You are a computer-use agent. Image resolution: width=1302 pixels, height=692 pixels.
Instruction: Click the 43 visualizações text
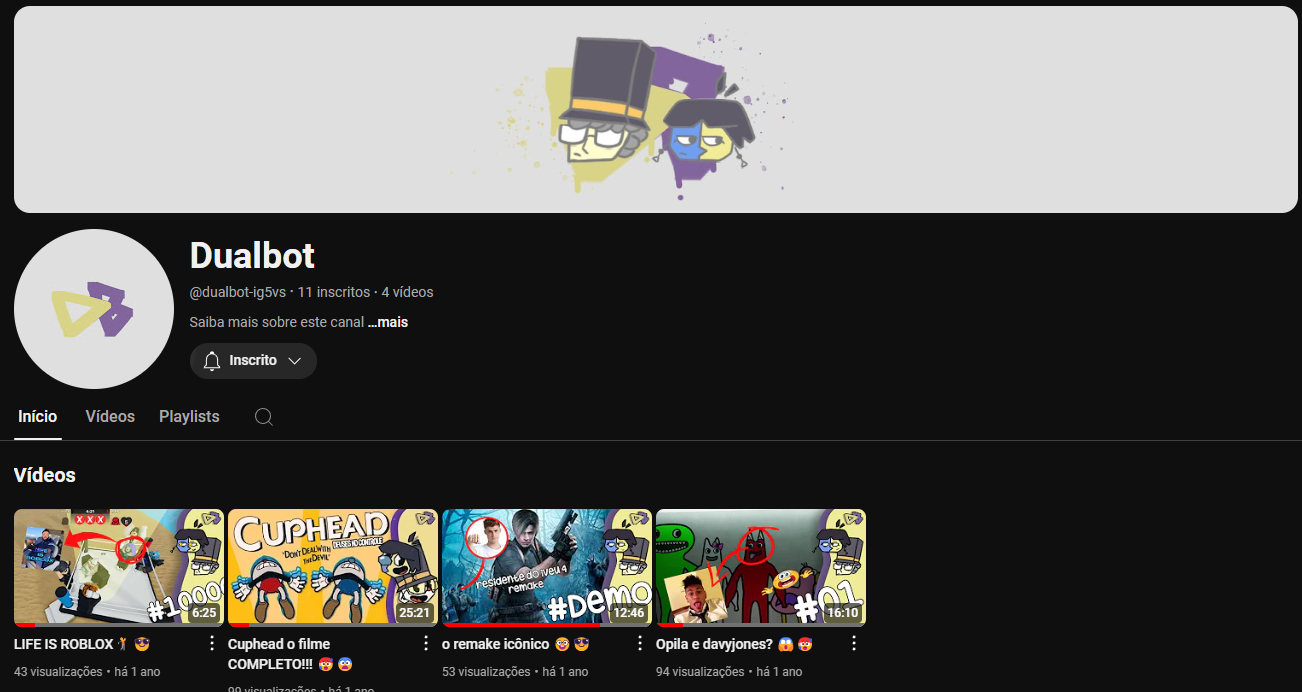pyautogui.click(x=58, y=672)
